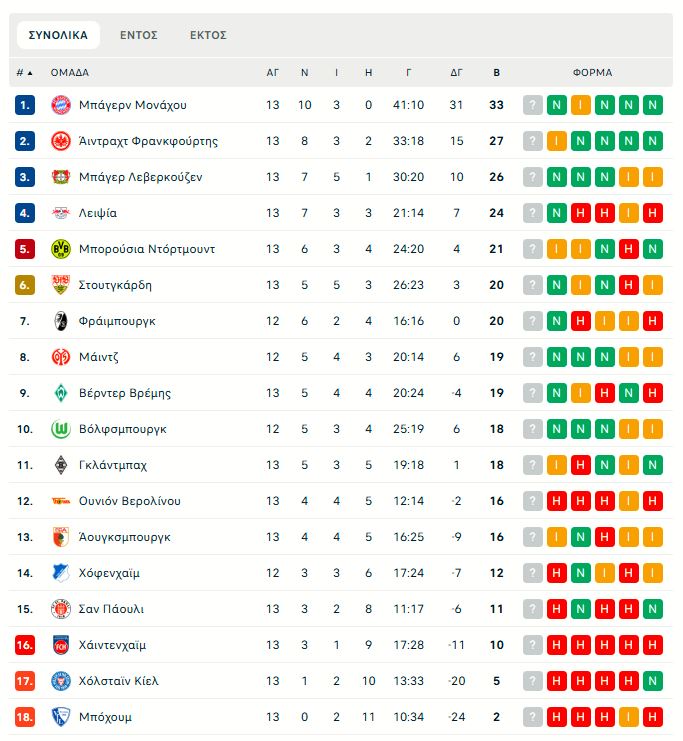Image resolution: width=683 pixels, height=741 pixels.
Task: Click the Stuttgart club crest
Action: click(61, 285)
